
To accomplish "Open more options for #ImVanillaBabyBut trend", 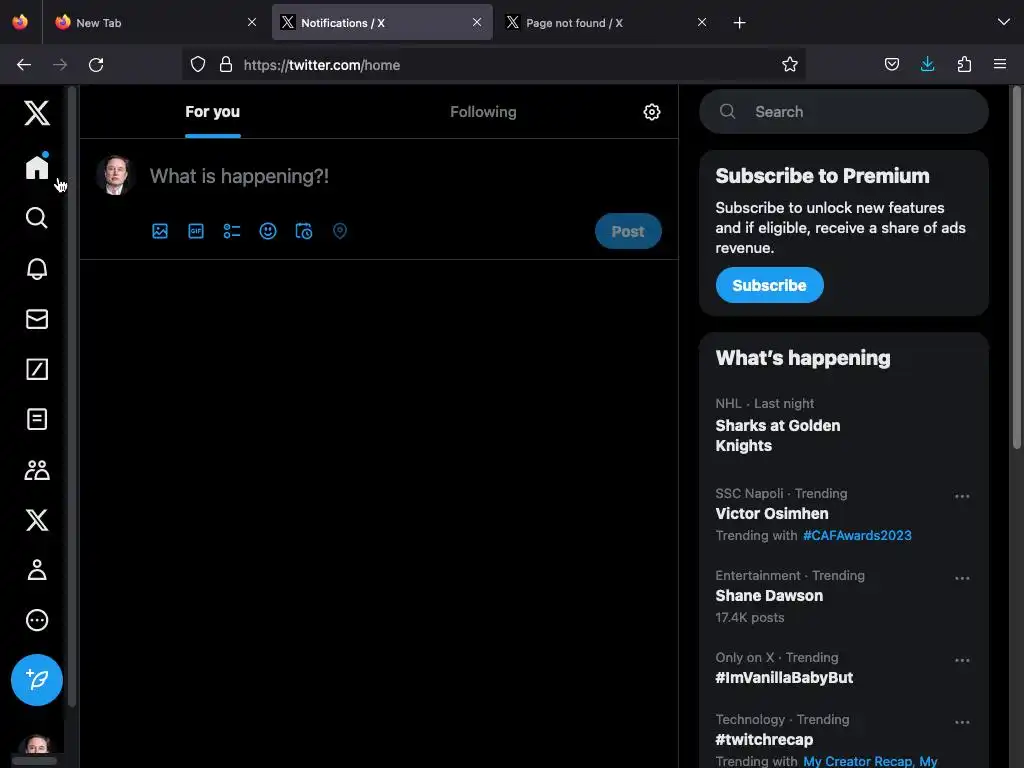I will 962,660.
